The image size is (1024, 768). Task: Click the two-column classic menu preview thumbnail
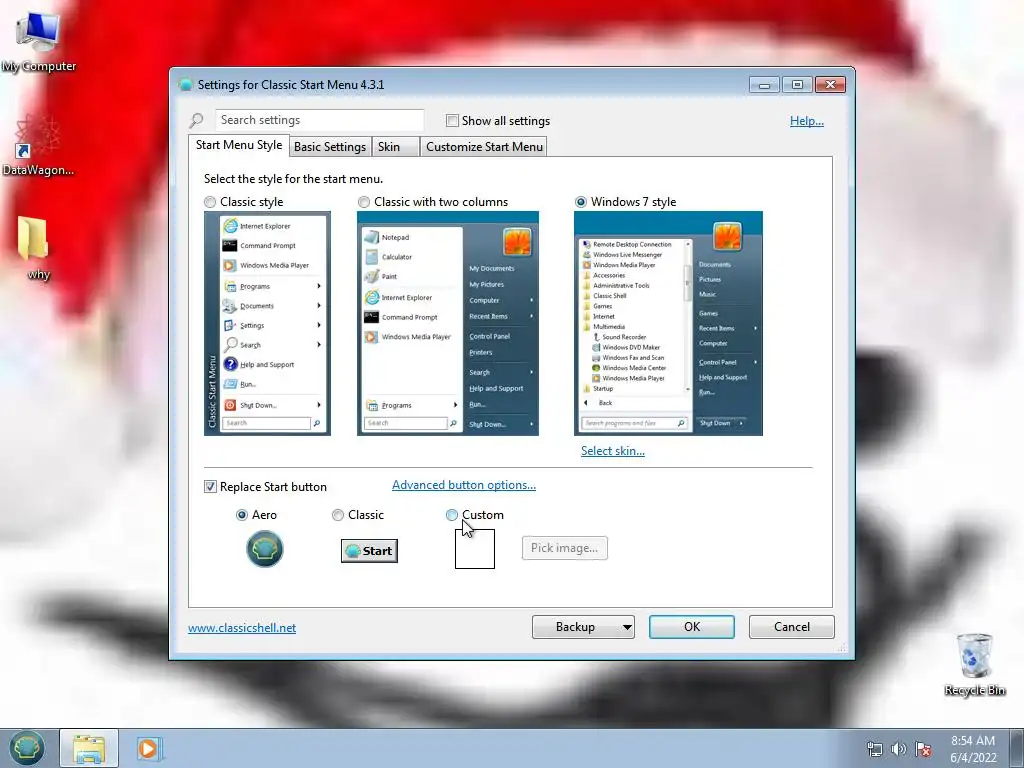pyautogui.click(x=448, y=323)
